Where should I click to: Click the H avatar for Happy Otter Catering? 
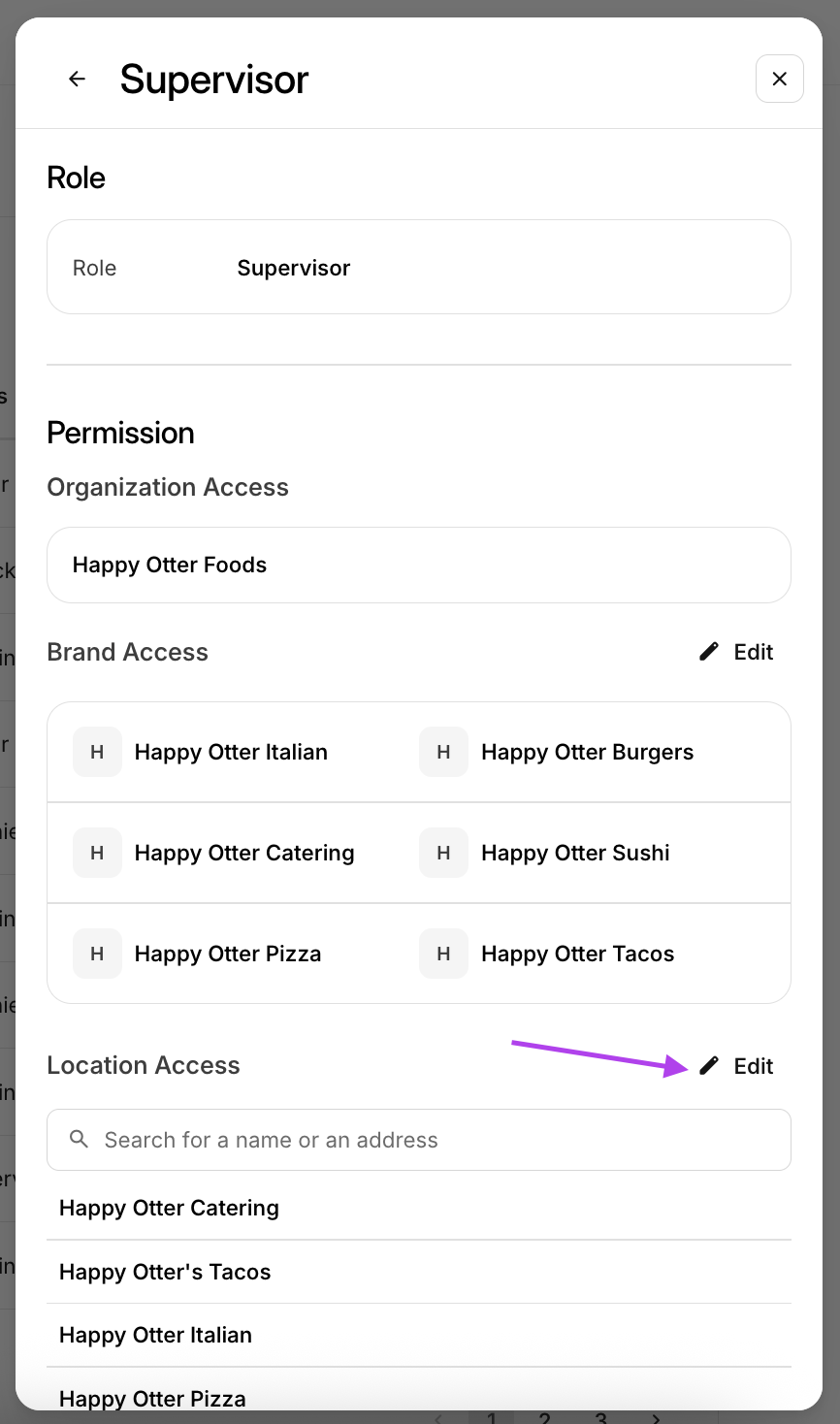click(97, 853)
